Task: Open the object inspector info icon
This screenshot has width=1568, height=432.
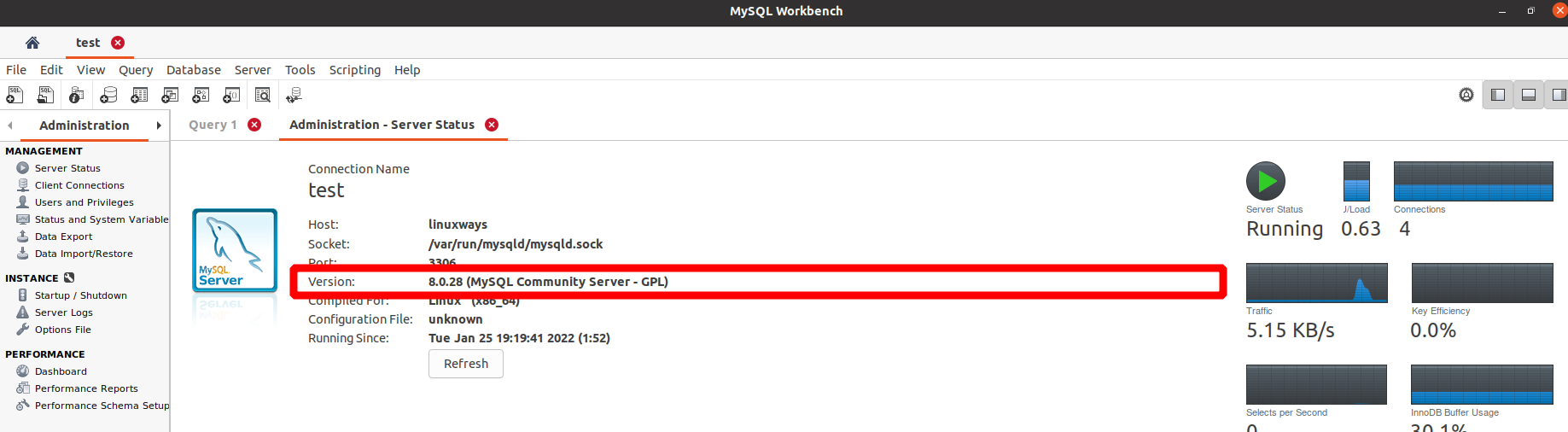Action: (x=77, y=95)
